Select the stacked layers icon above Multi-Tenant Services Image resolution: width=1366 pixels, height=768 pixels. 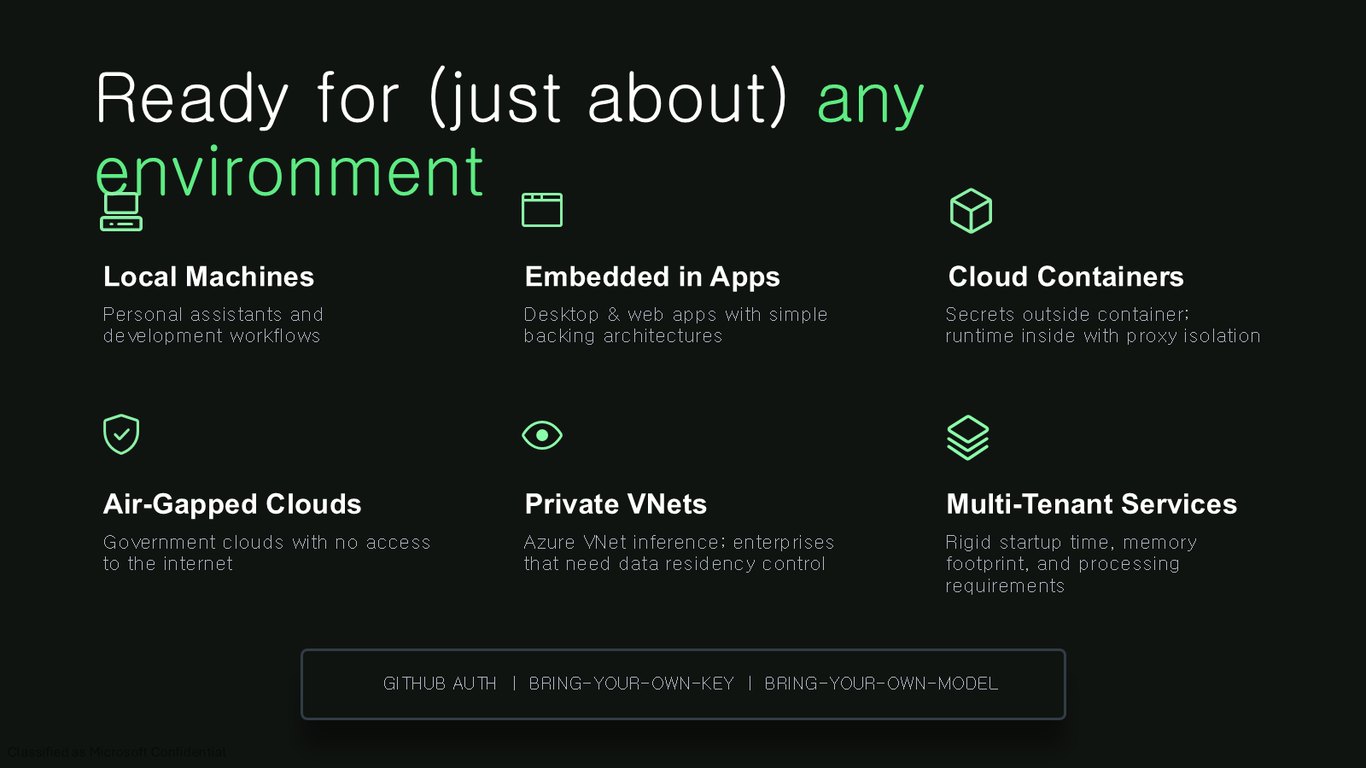pos(968,437)
